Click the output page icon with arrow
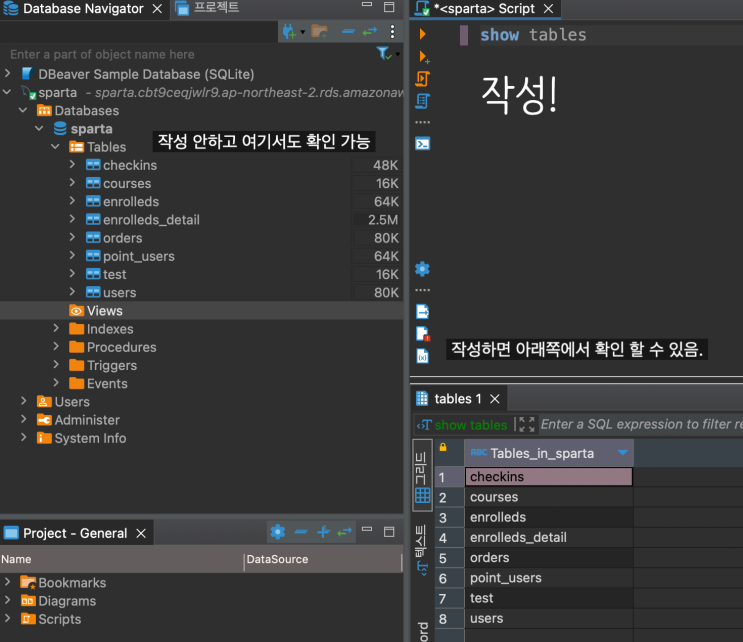Viewport: 743px width, 642px height. tap(422, 311)
